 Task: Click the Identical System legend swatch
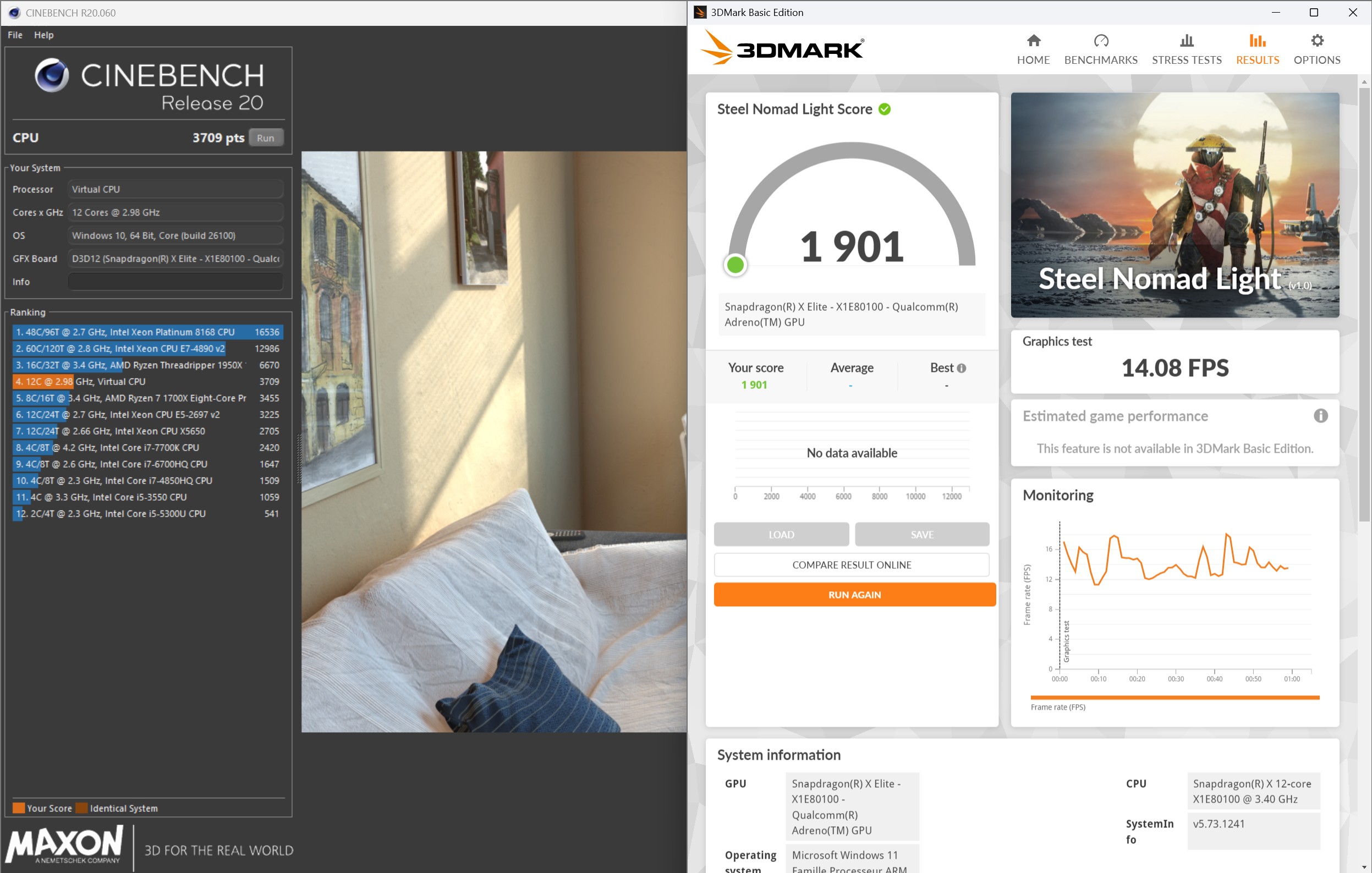click(x=81, y=808)
